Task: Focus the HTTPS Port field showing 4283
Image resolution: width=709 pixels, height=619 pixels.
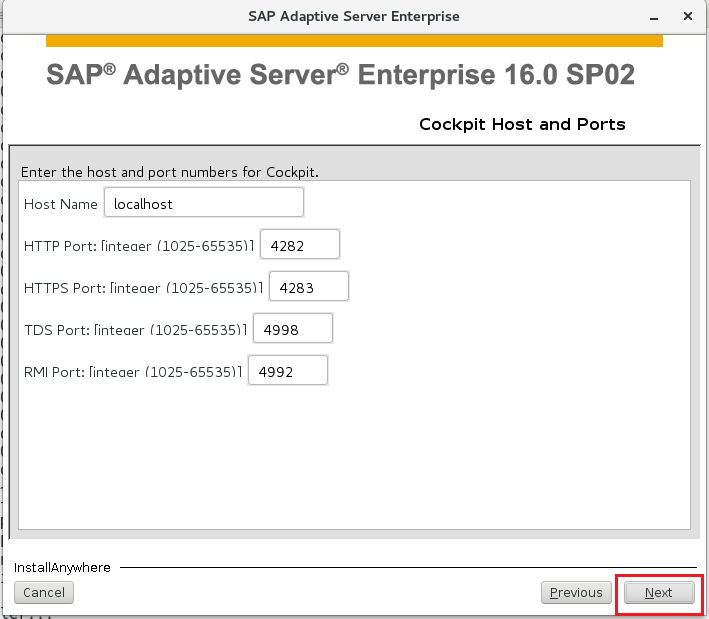Action: click(x=309, y=286)
